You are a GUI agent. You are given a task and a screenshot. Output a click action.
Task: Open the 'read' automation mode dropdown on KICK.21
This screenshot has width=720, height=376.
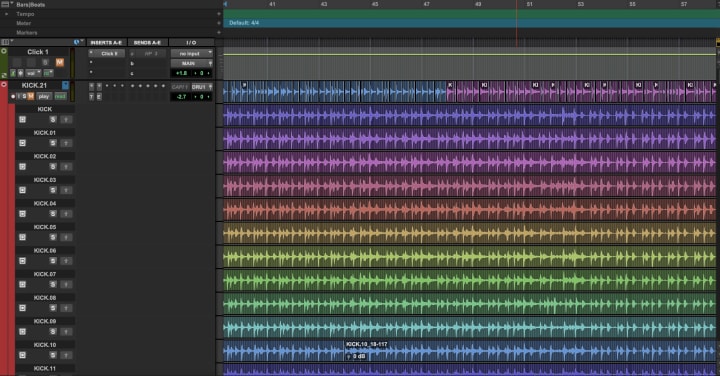pos(60,96)
